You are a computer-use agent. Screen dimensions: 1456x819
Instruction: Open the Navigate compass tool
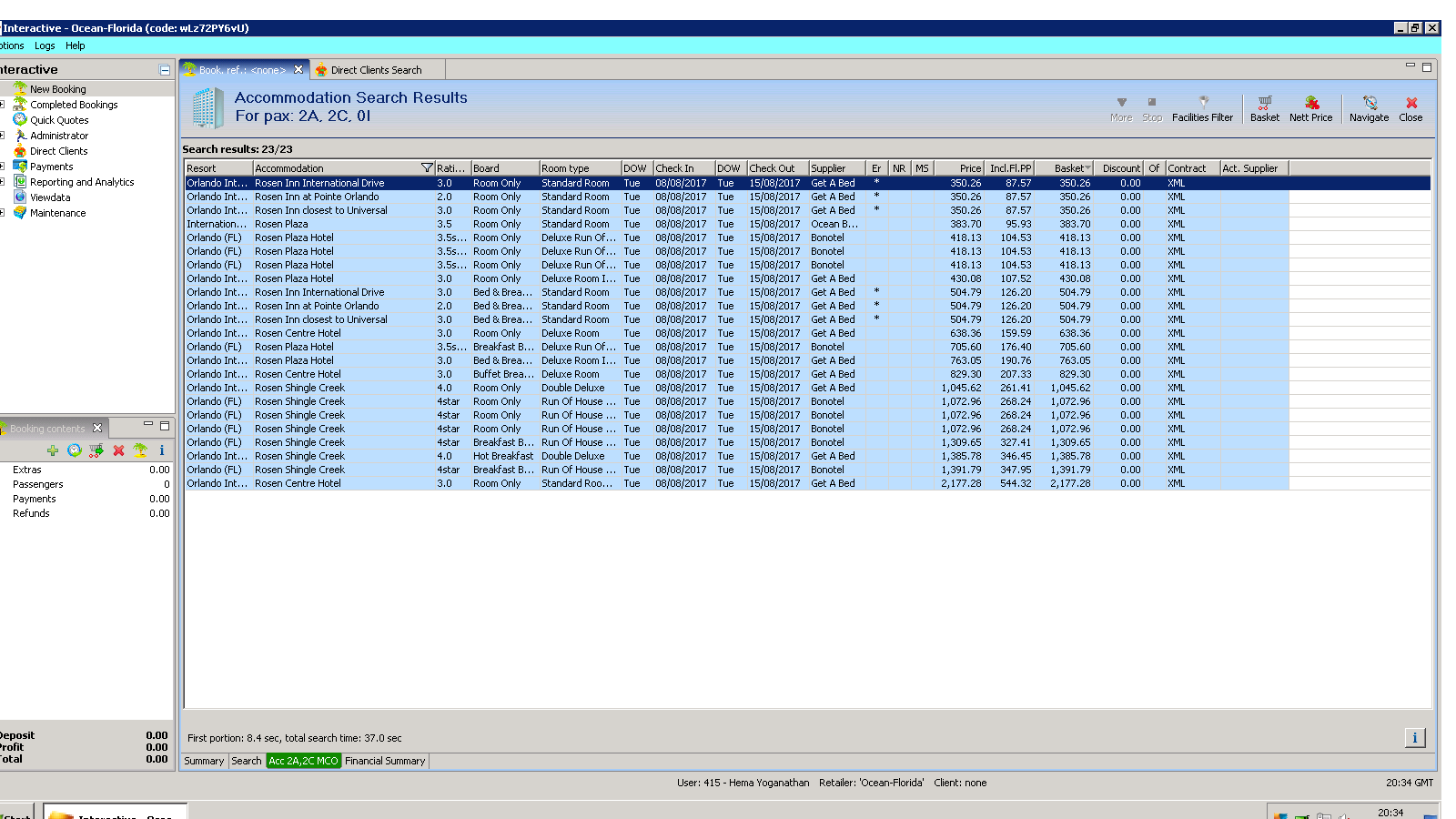[1369, 109]
